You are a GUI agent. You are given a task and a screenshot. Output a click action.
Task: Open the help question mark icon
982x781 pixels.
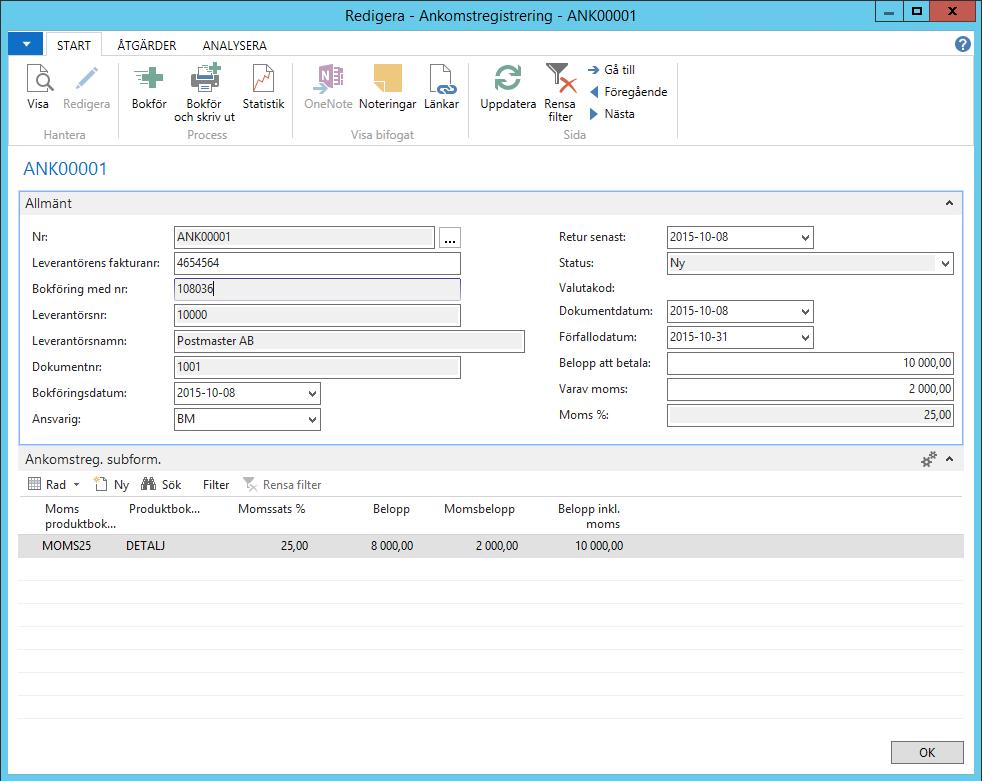963,44
